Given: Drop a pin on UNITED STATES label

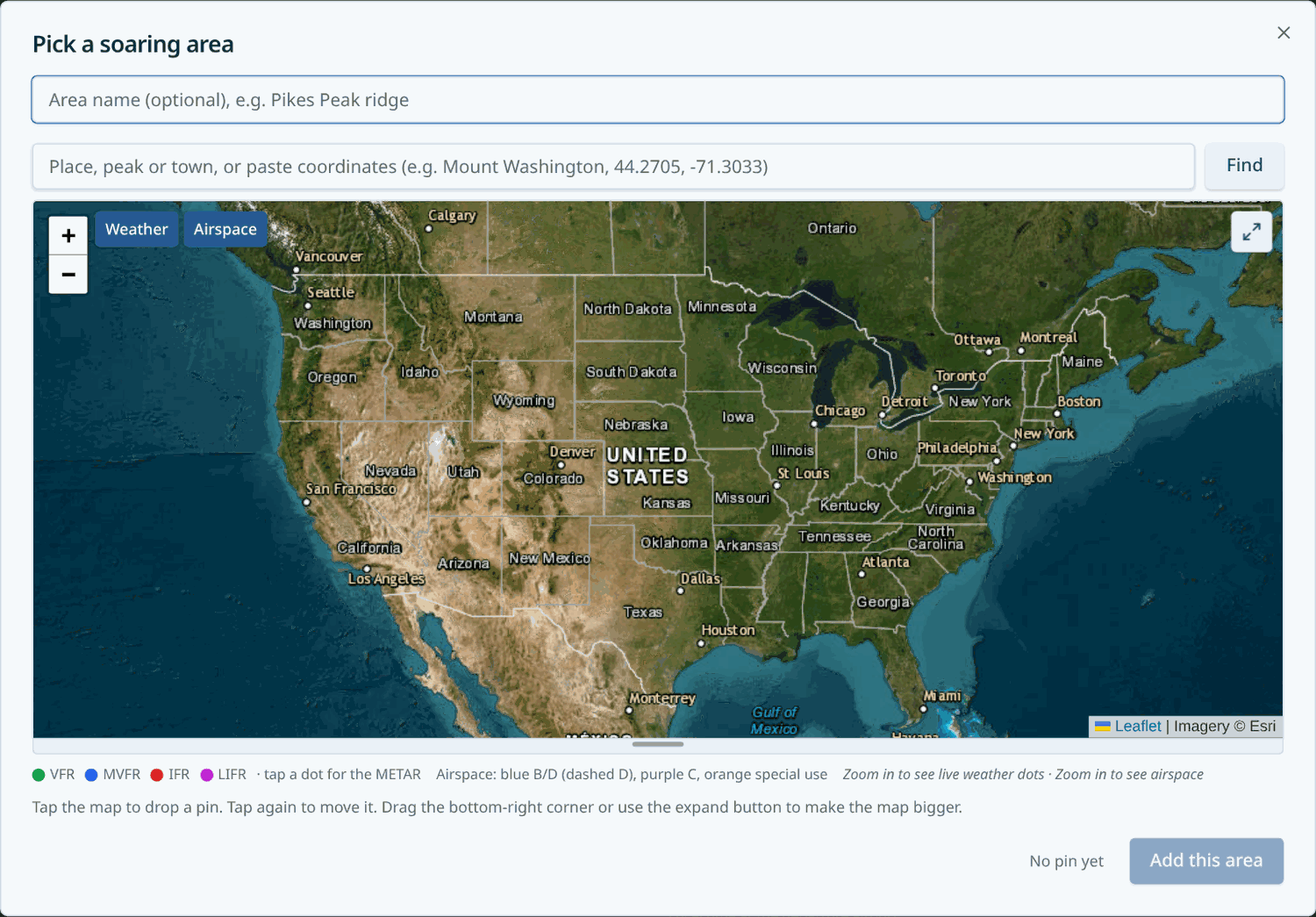Looking at the screenshot, I should pos(647,466).
